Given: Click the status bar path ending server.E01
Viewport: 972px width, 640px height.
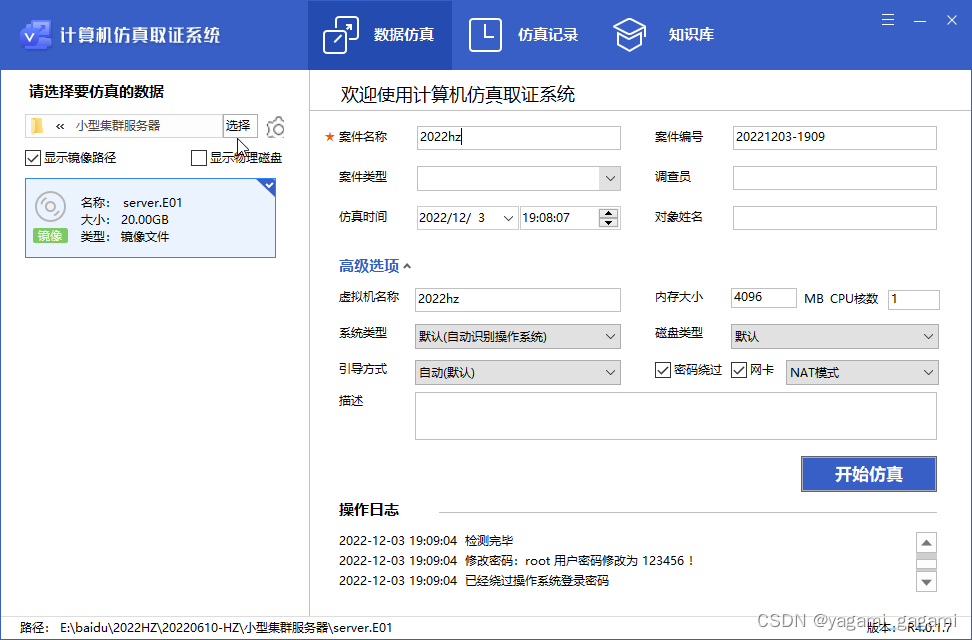Looking at the screenshot, I should 226,628.
